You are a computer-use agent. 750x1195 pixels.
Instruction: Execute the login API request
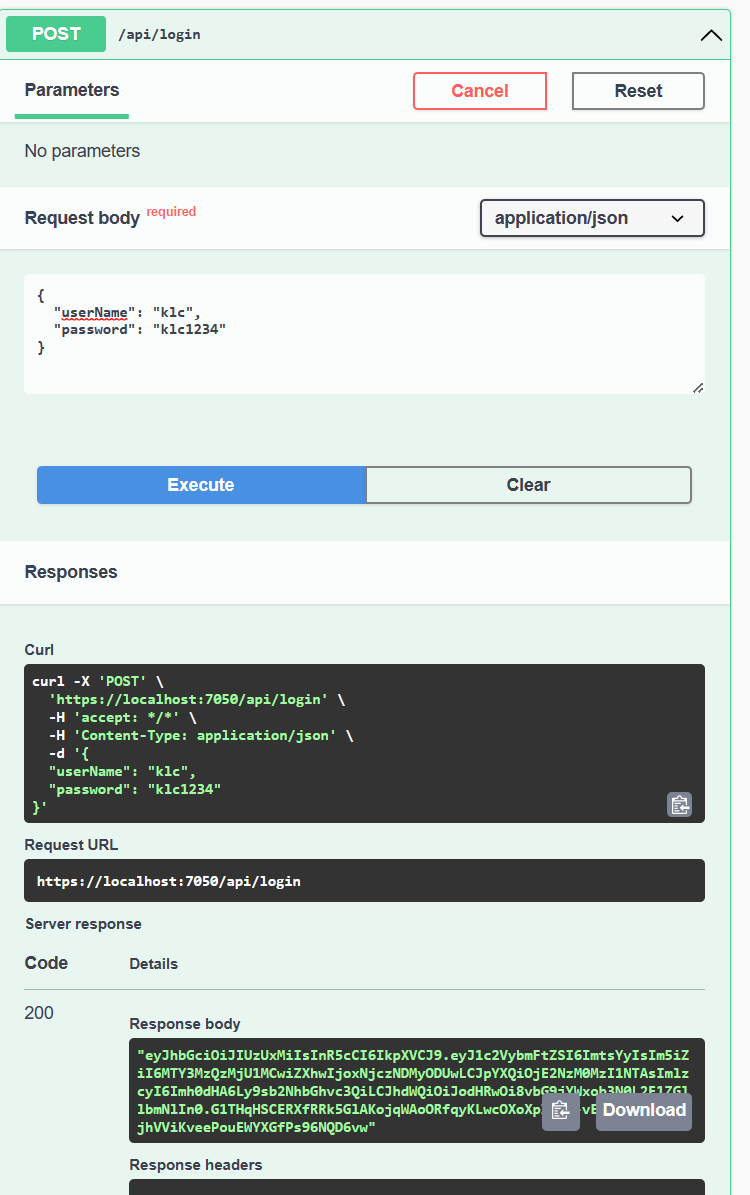pos(201,485)
